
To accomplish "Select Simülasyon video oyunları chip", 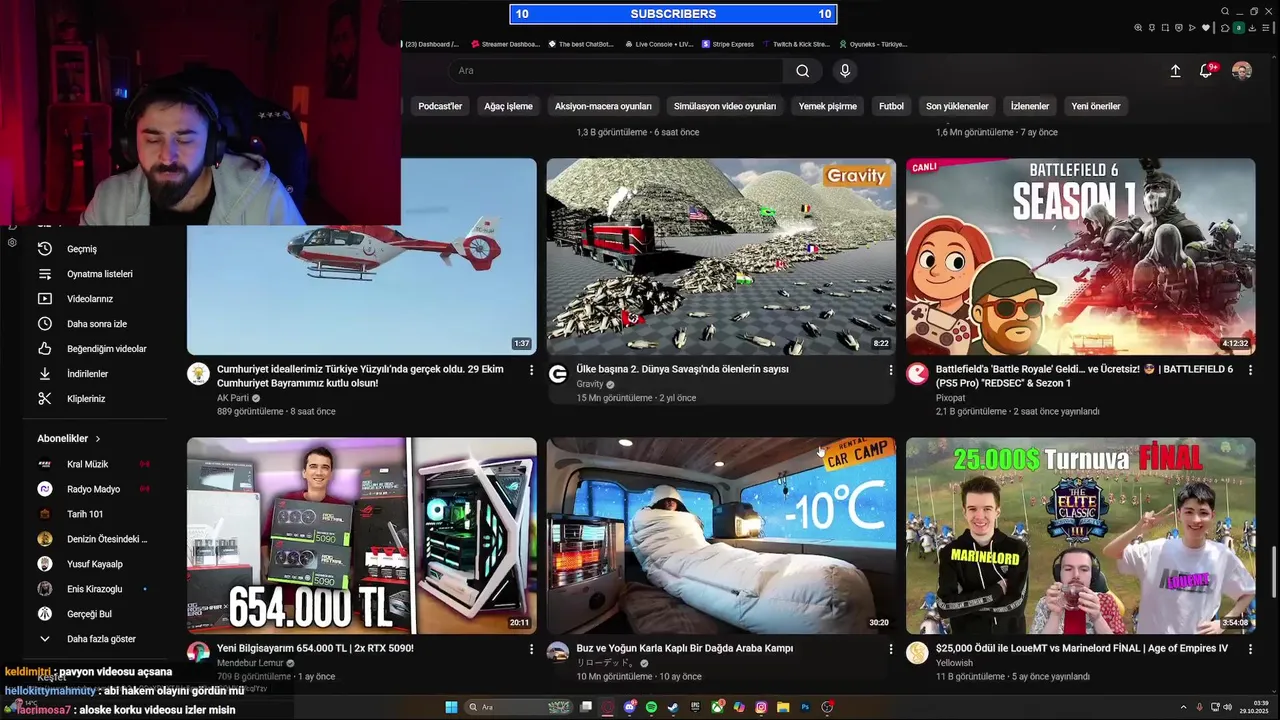I will click(x=725, y=106).
